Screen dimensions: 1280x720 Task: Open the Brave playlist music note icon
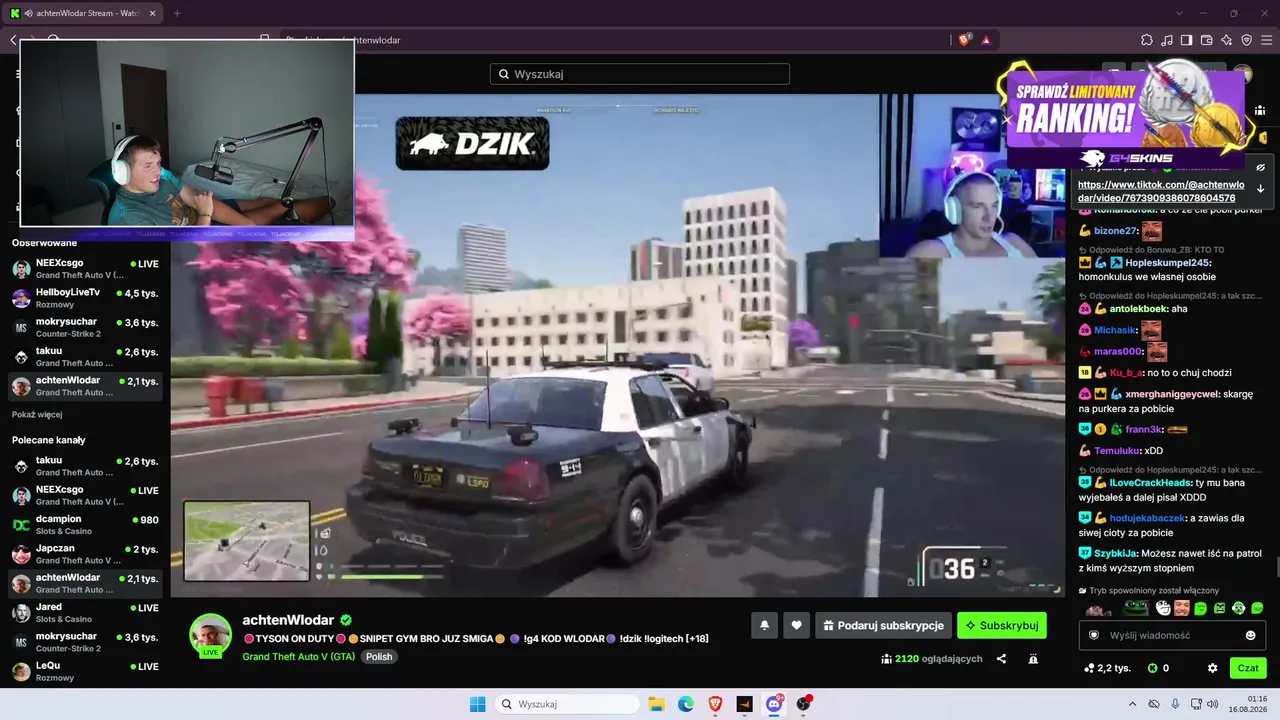pyautogui.click(x=1167, y=40)
